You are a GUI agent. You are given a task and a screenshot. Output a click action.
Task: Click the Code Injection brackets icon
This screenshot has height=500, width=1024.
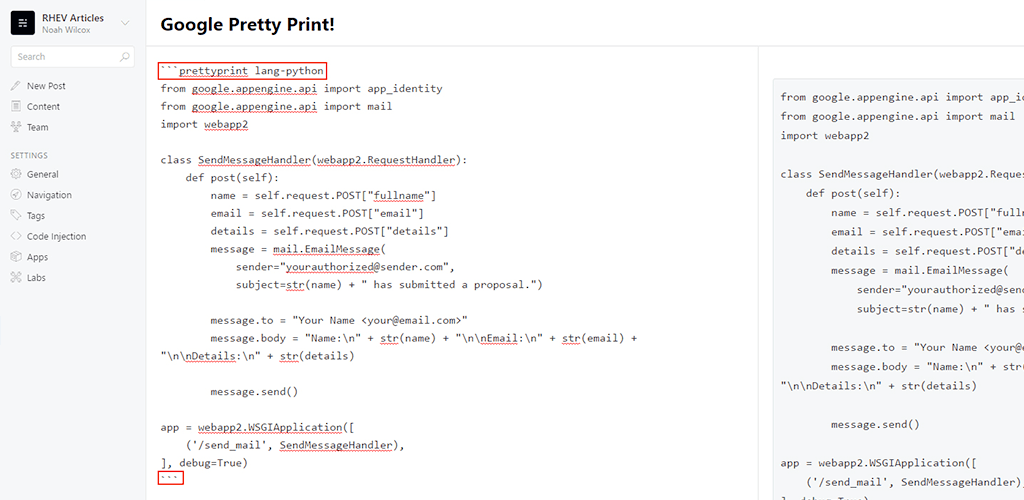point(16,237)
